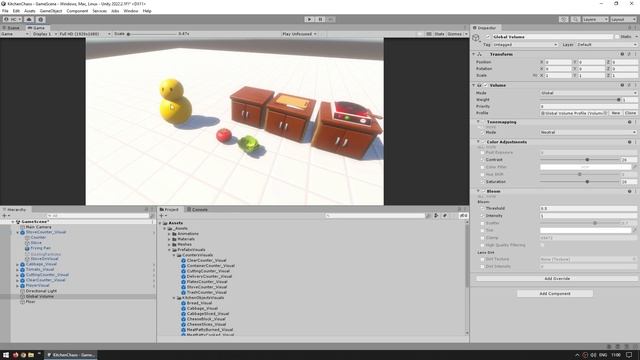Toggle the Bloom Threshold override checkbox
The height and width of the screenshot is (360, 640).
point(482,209)
